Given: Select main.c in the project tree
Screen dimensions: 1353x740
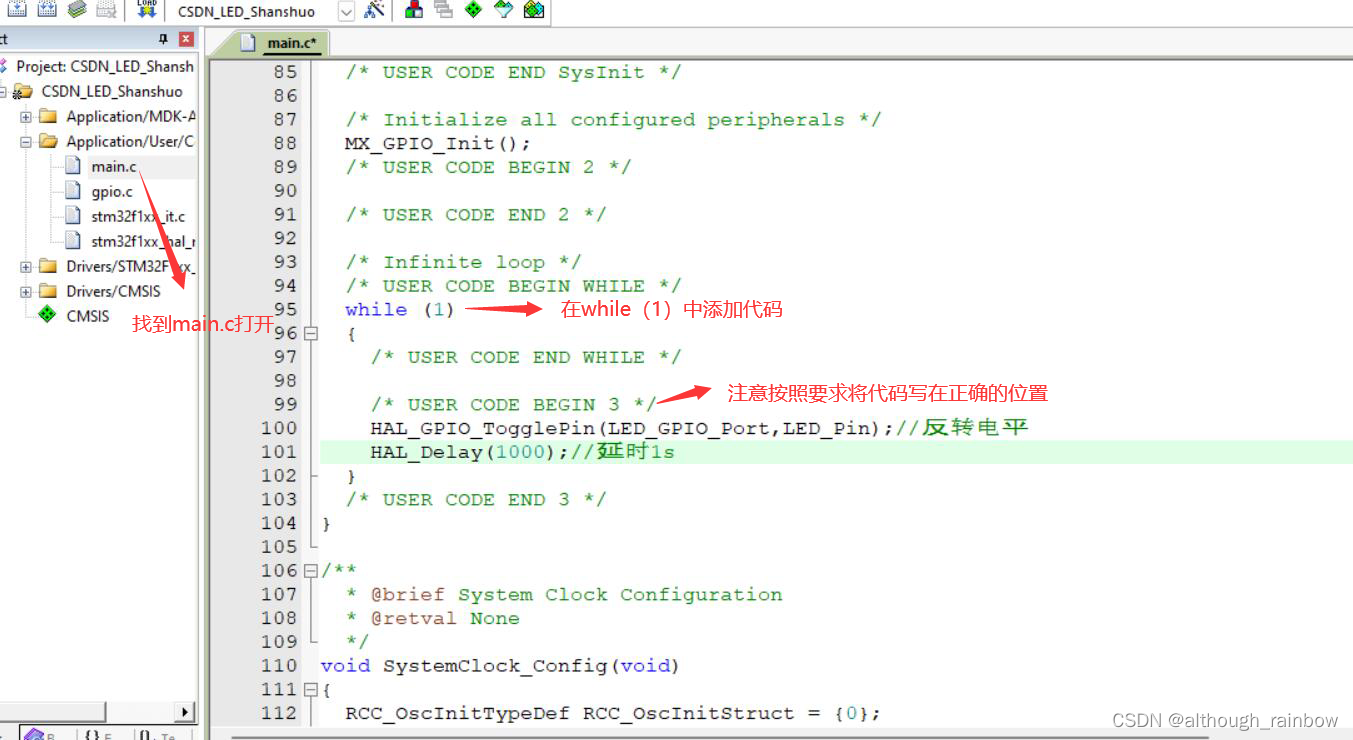Looking at the screenshot, I should coord(113,166).
